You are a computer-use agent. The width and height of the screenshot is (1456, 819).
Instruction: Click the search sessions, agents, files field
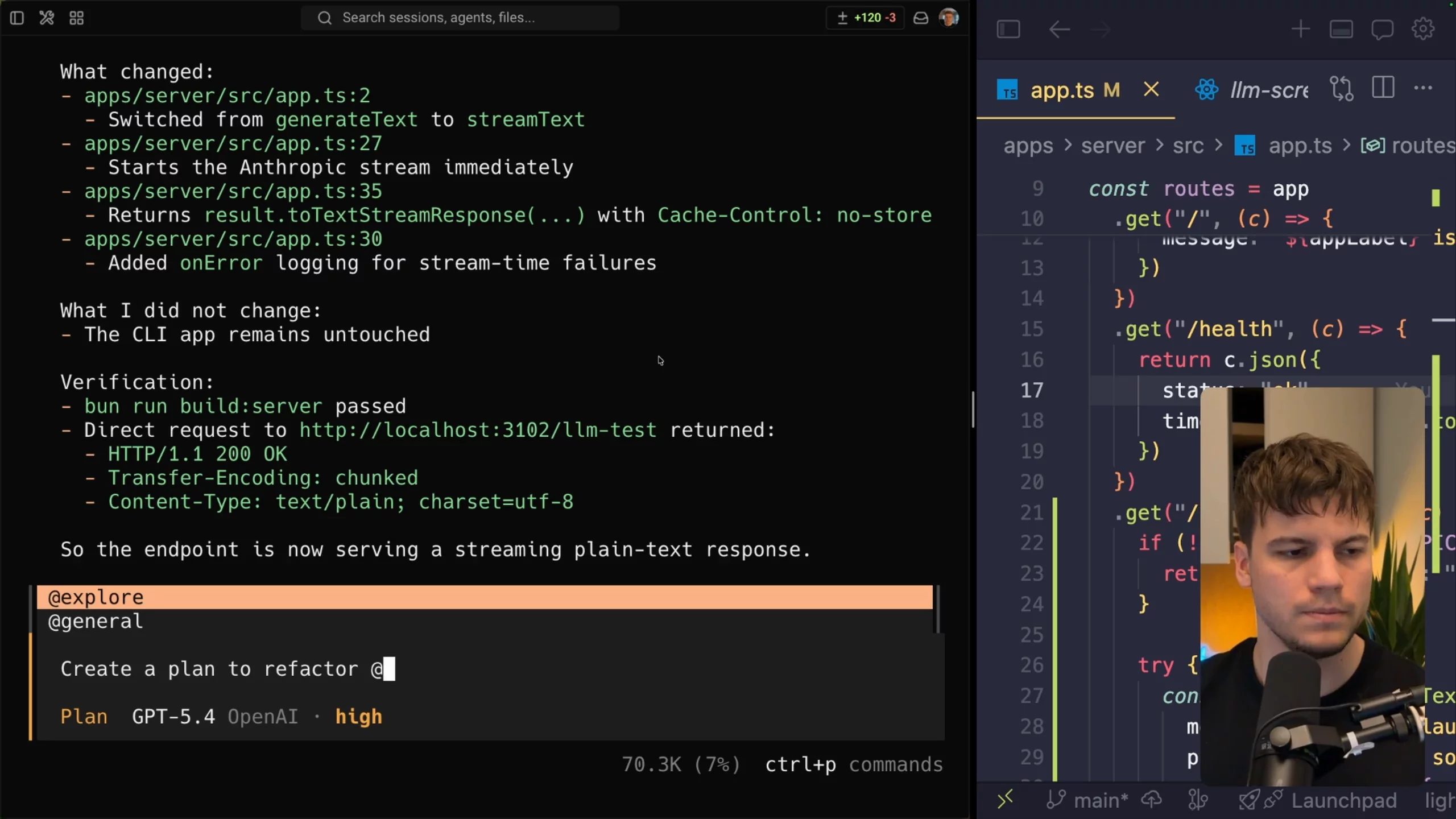click(460, 18)
